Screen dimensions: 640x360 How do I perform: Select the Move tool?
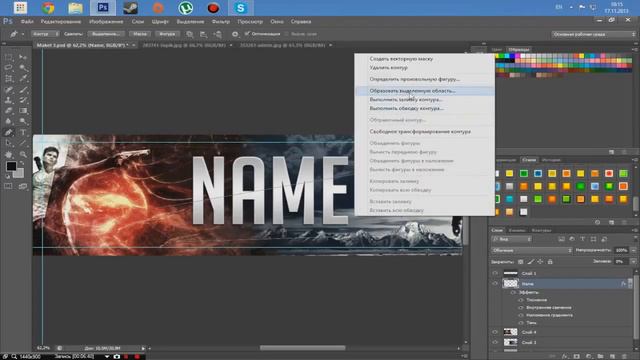[23, 58]
